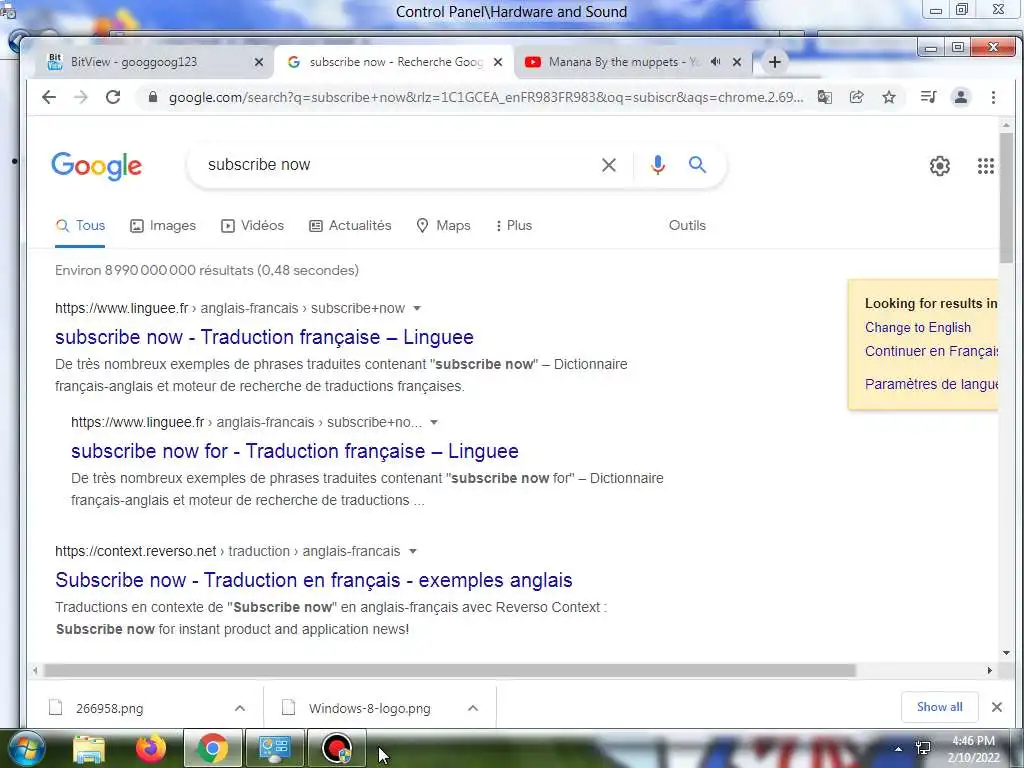Click the screen recorder taskbar icon
This screenshot has height=768, width=1024.
(x=337, y=749)
